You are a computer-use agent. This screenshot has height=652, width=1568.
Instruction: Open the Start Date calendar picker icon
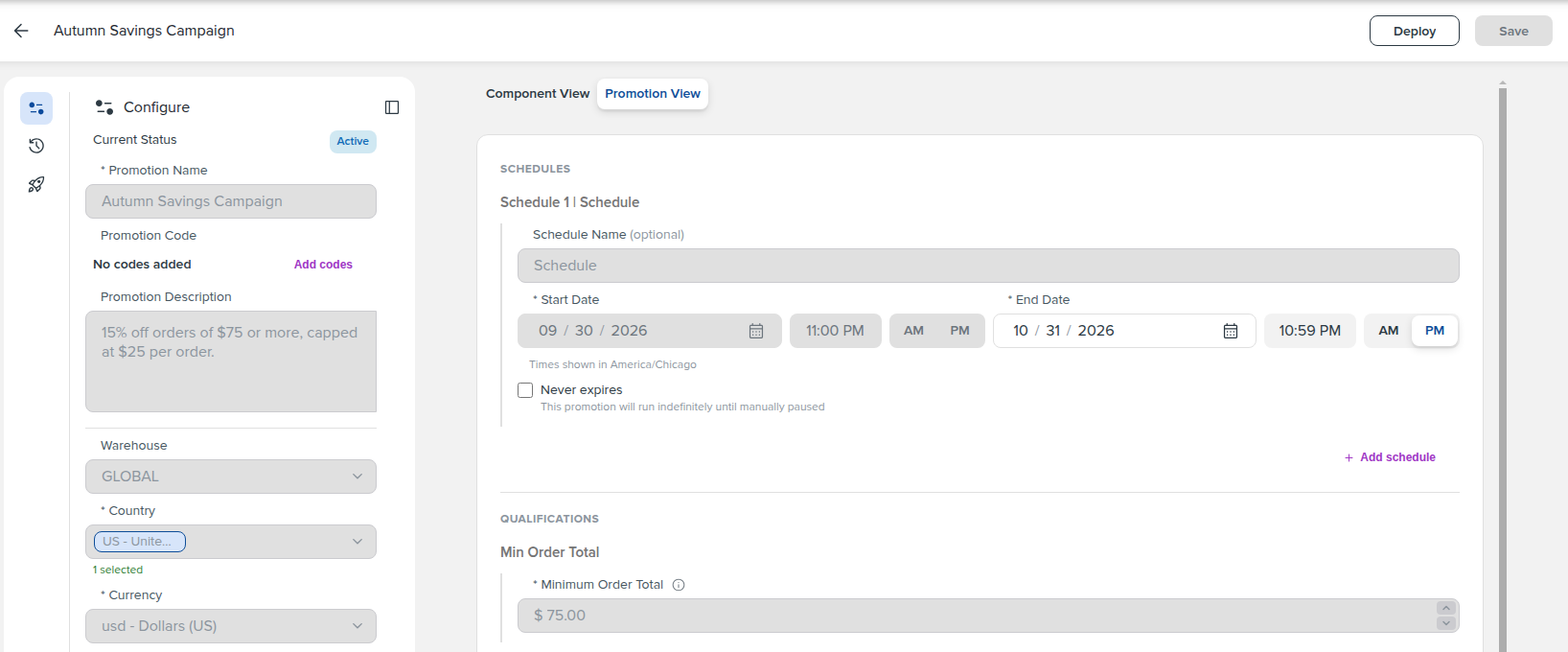pyautogui.click(x=756, y=331)
